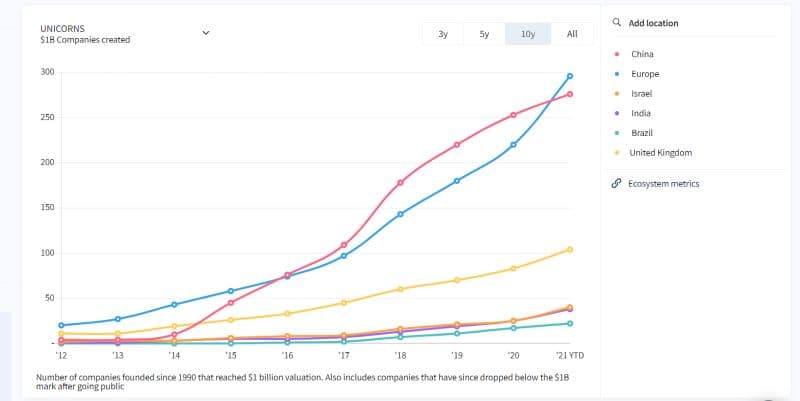Open the Ecosystem metrics link
This screenshot has width=800, height=401.
point(663,184)
